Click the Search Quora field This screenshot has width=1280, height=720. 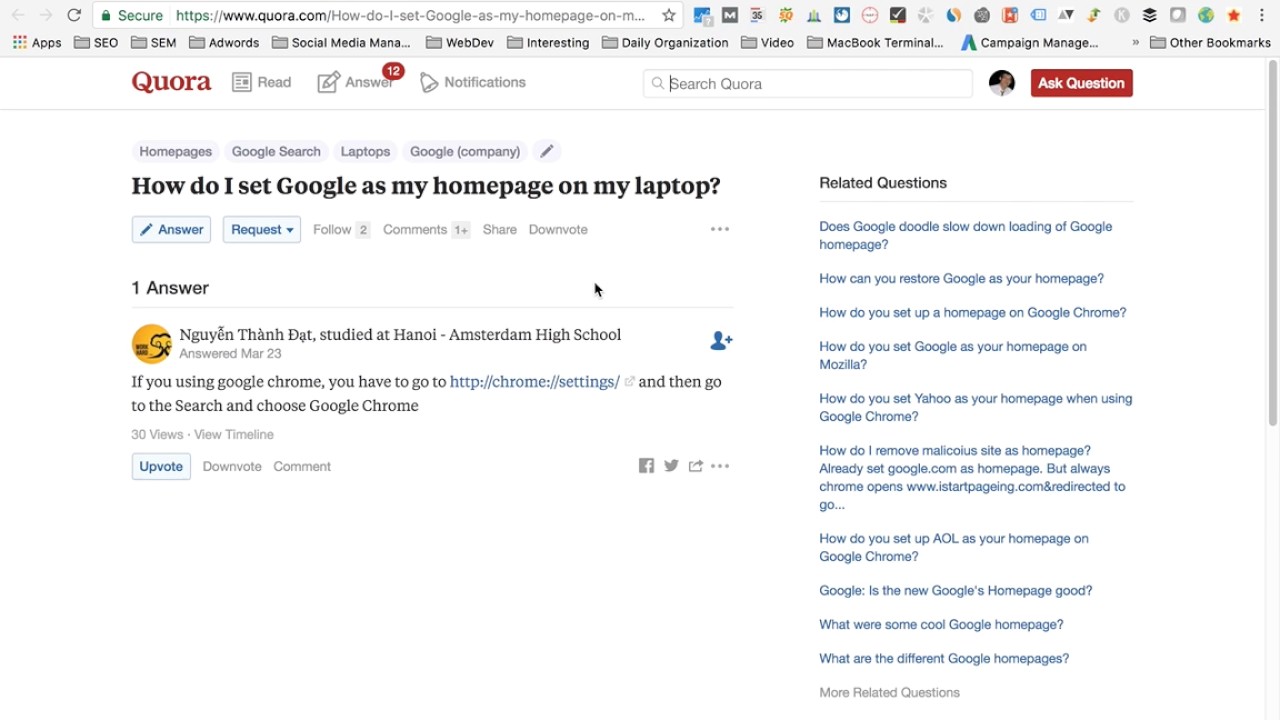pos(815,84)
